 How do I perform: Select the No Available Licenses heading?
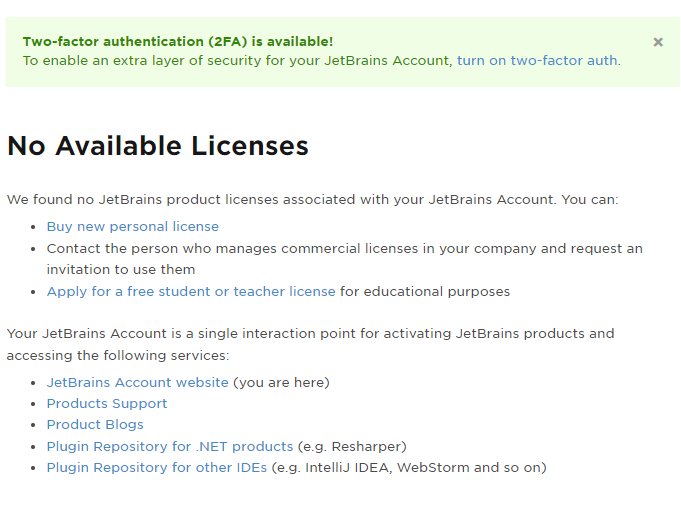158,146
